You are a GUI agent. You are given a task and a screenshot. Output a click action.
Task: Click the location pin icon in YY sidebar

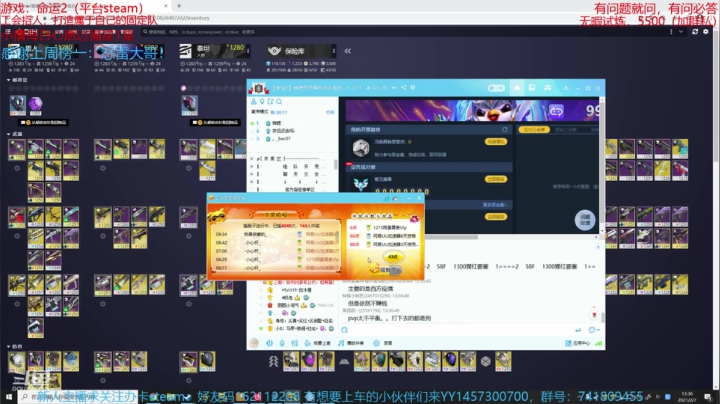262,101
